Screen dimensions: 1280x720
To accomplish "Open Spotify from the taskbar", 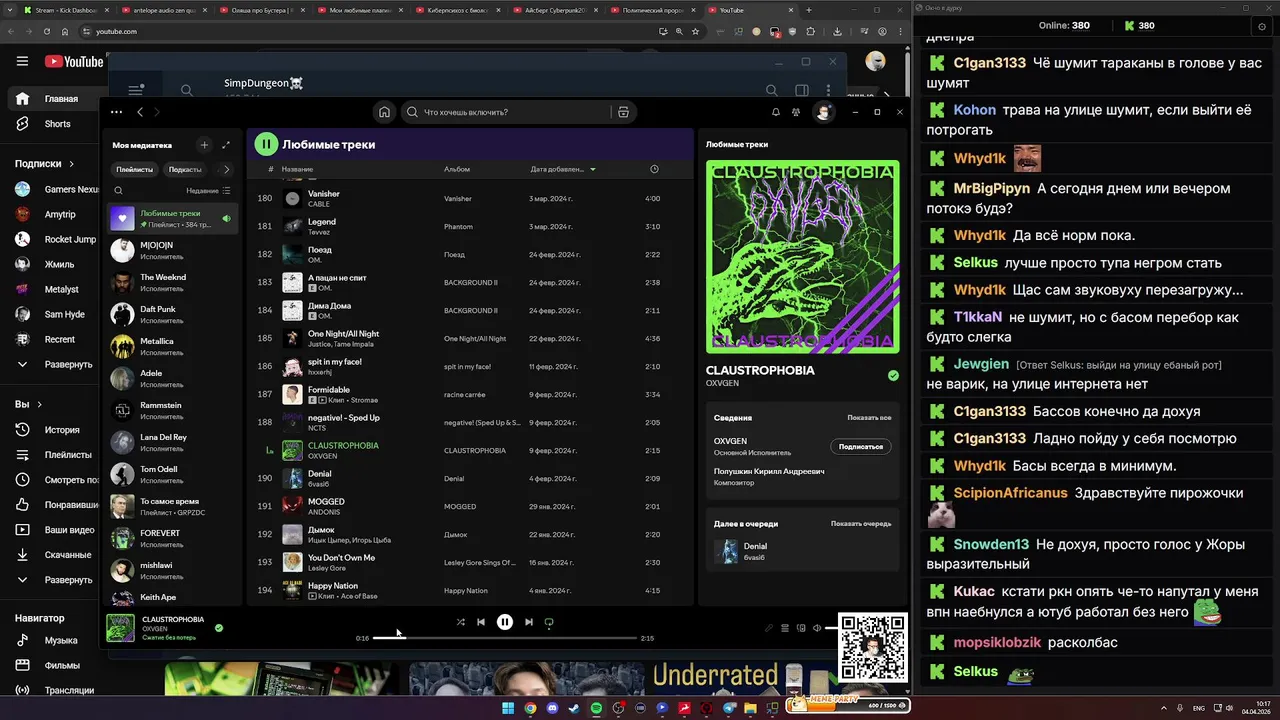I will [596, 708].
